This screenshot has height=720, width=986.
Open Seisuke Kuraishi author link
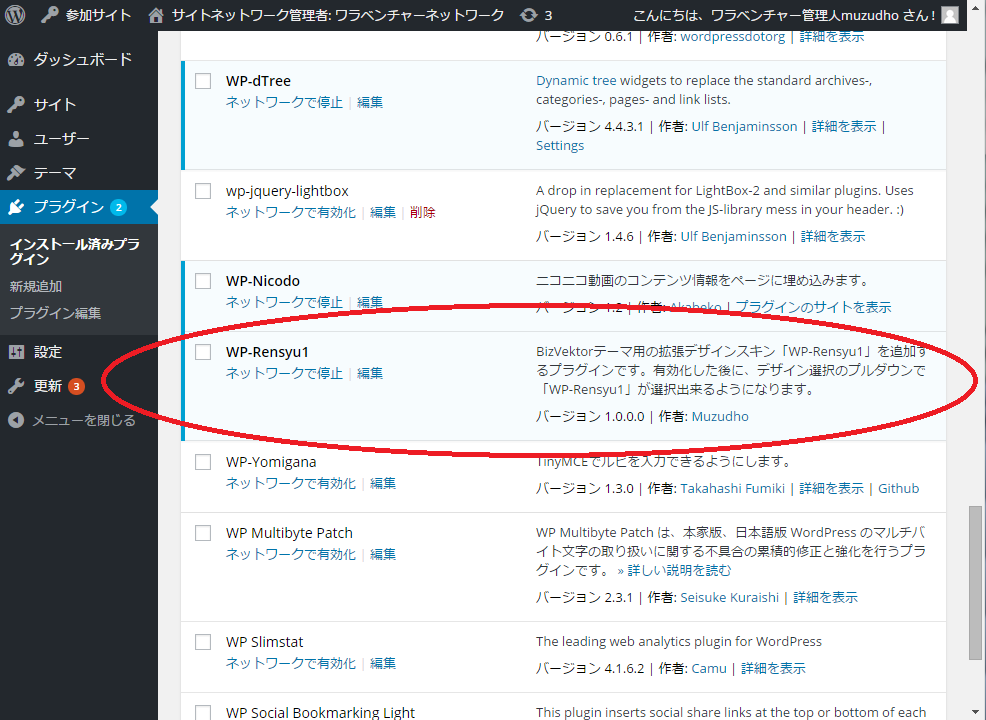coord(729,597)
